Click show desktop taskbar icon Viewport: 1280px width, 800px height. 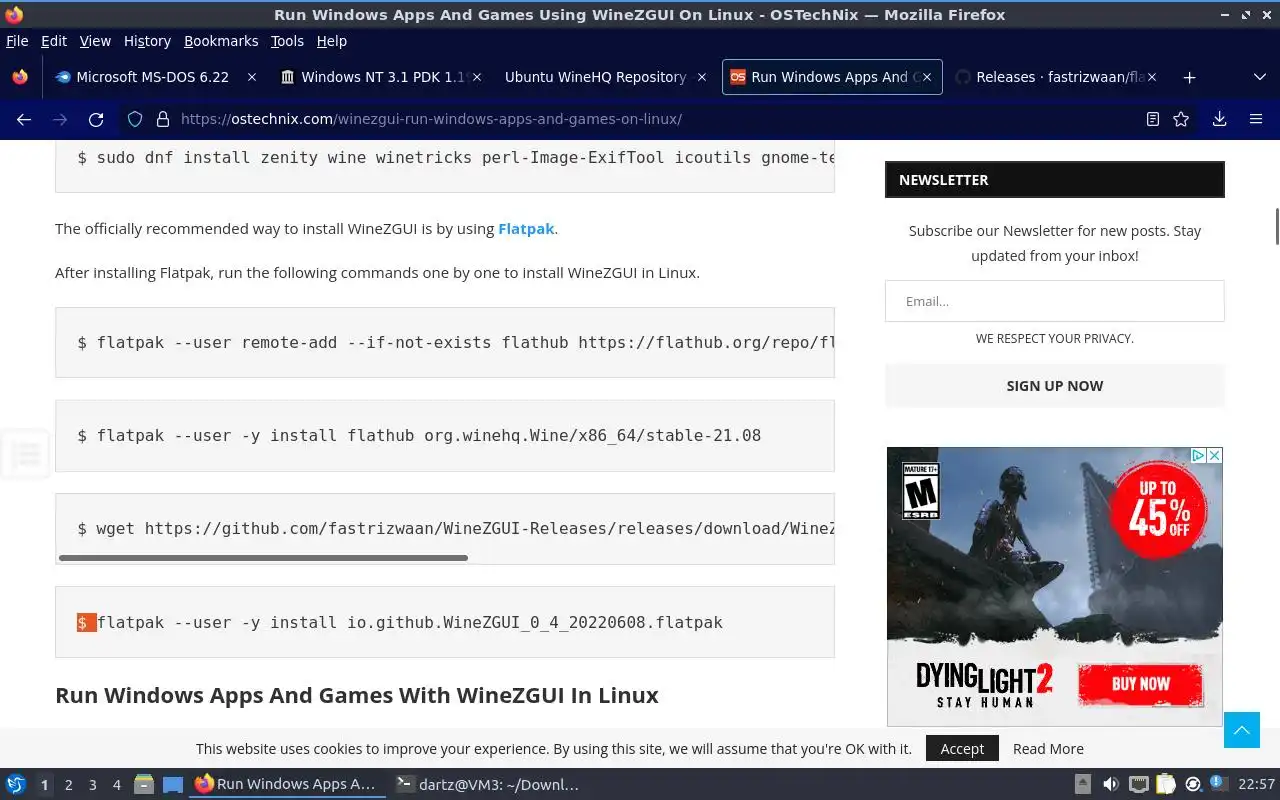pyautogui.click(x=172, y=785)
